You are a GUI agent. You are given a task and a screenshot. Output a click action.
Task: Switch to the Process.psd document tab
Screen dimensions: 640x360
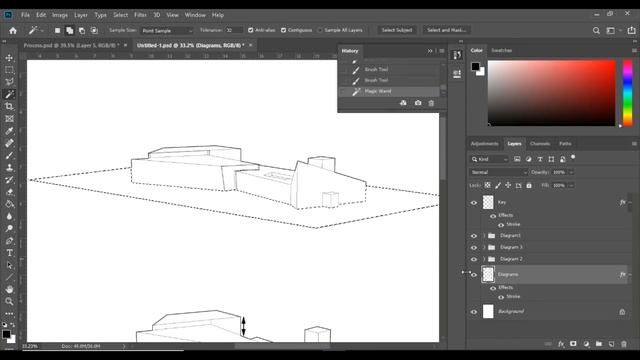click(71, 45)
